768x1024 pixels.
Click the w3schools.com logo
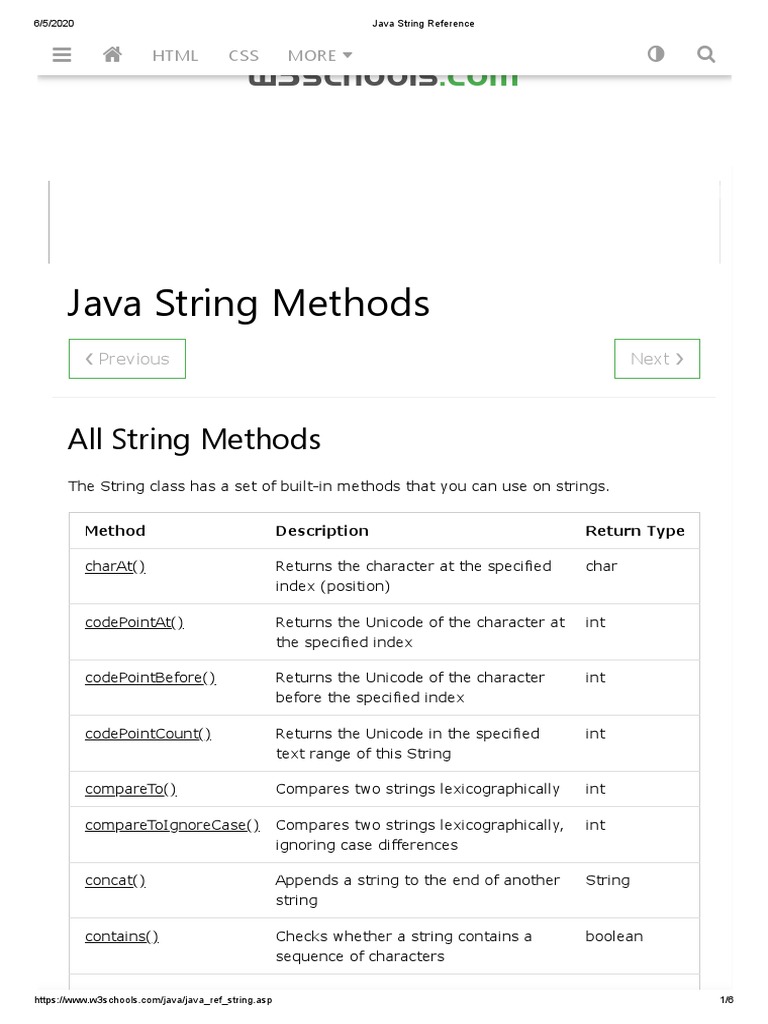pos(384,80)
